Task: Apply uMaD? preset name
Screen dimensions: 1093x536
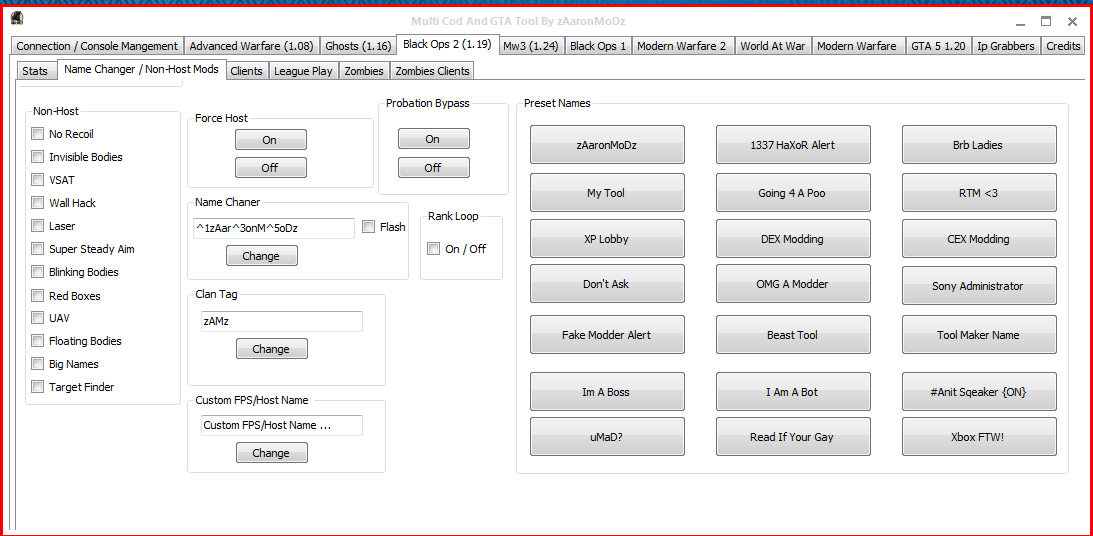Action: pos(607,436)
